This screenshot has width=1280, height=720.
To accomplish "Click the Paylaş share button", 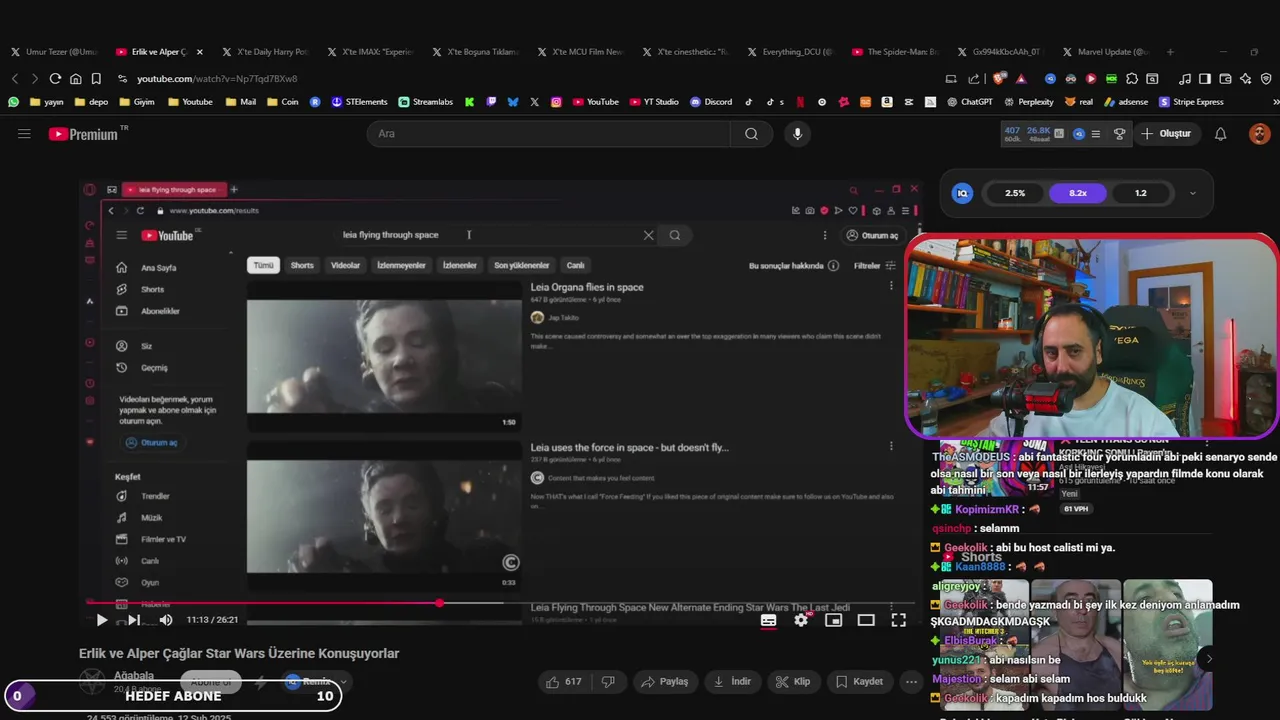I will [x=664, y=681].
